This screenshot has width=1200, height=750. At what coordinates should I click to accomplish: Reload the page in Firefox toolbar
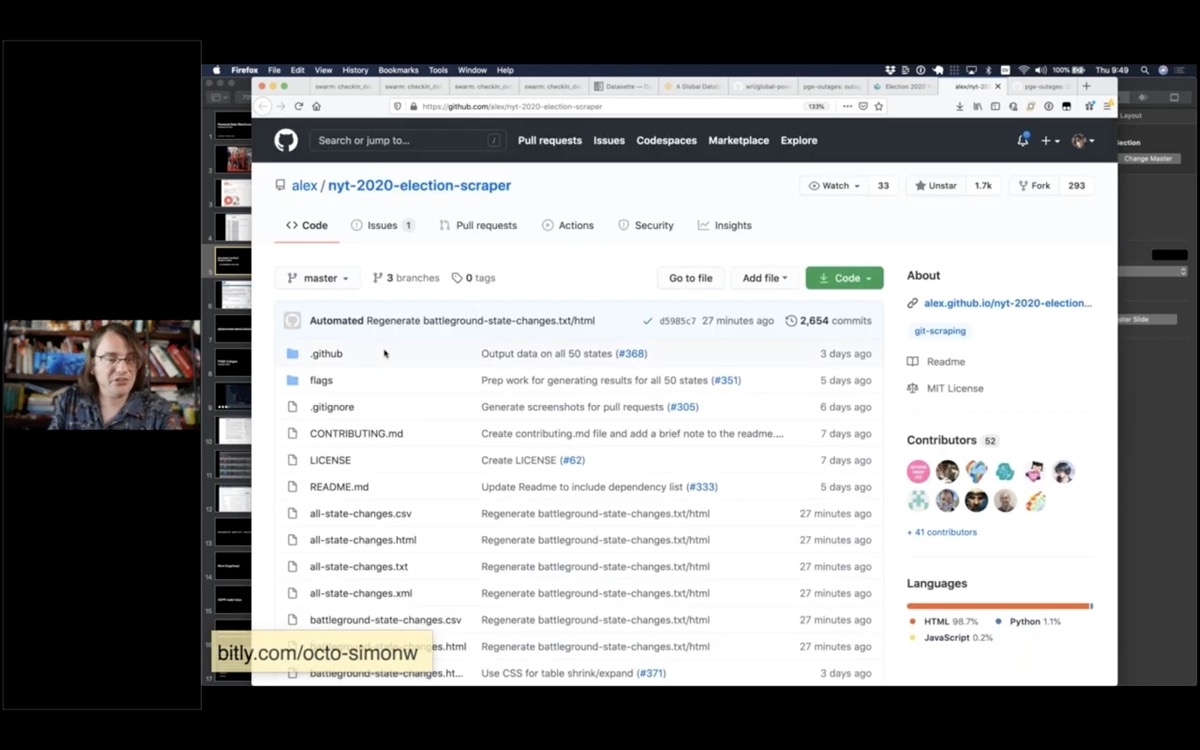point(298,106)
